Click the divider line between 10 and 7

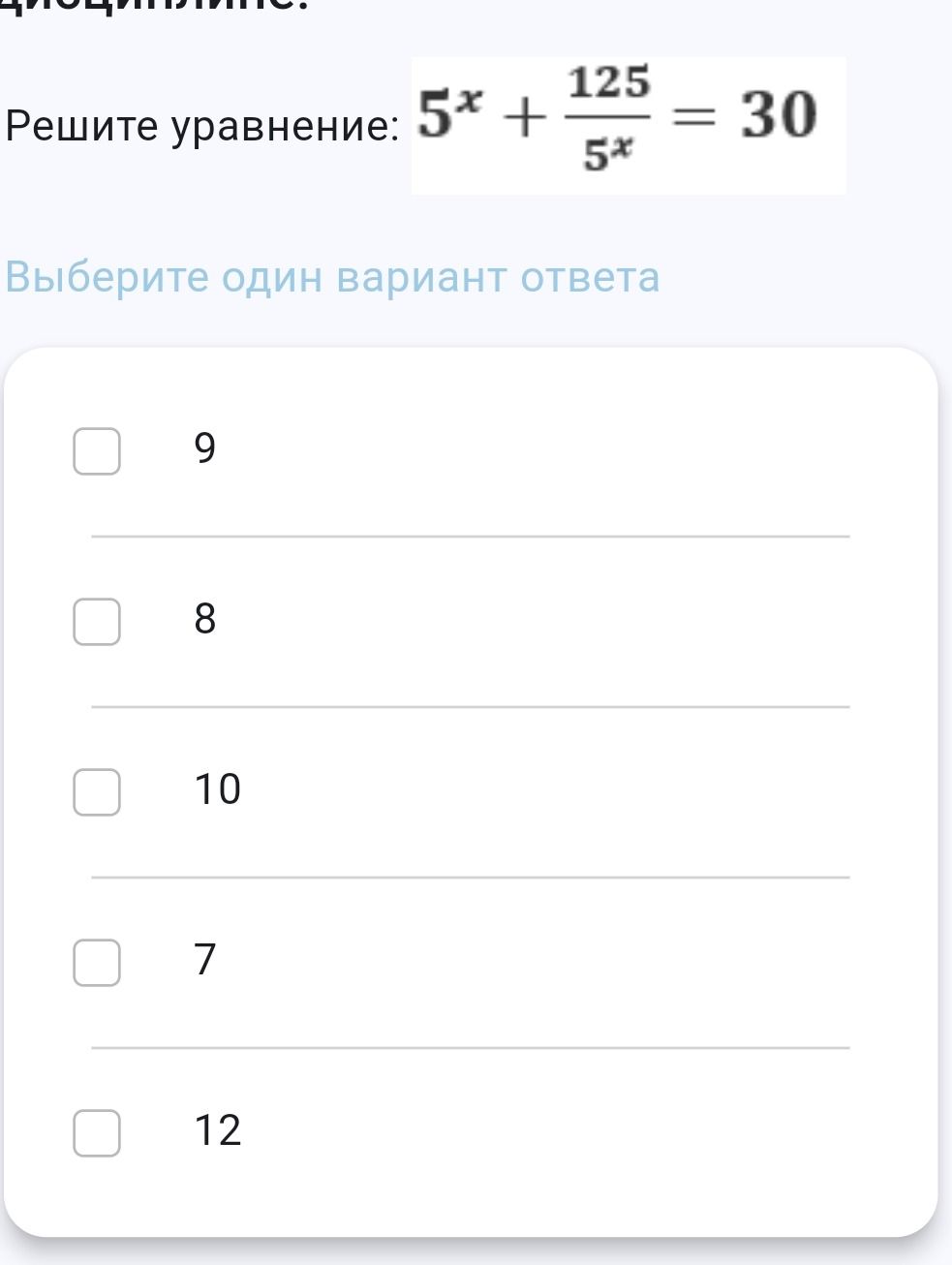pos(470,878)
